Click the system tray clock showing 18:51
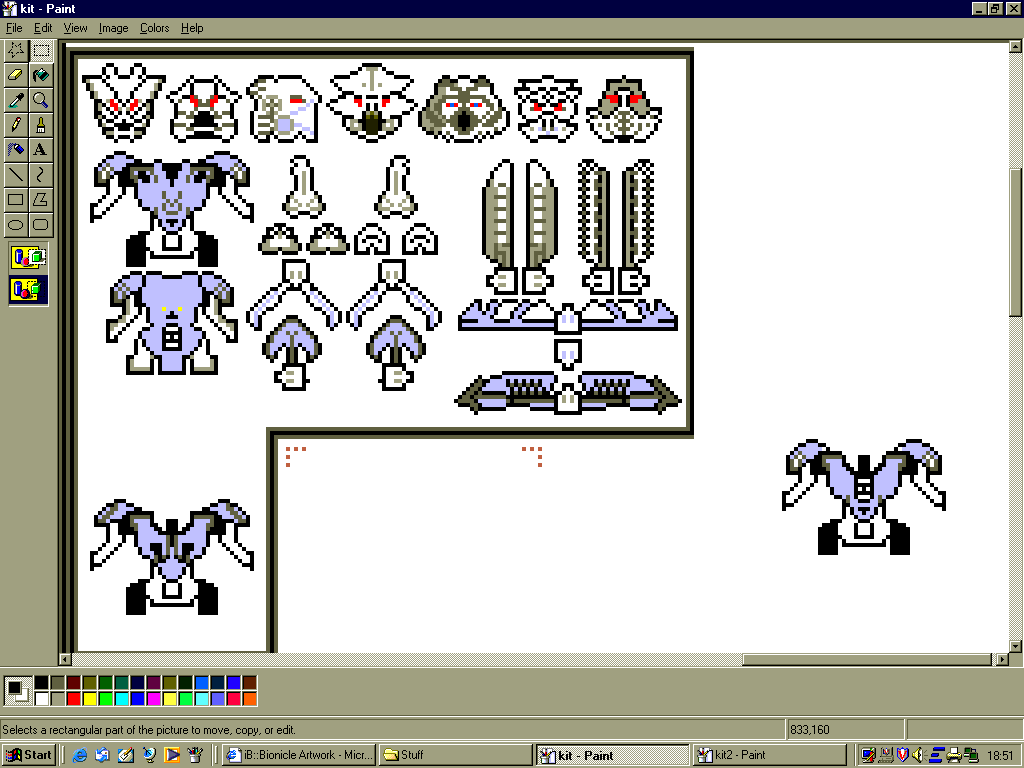1024x768 pixels. tap(1000, 755)
